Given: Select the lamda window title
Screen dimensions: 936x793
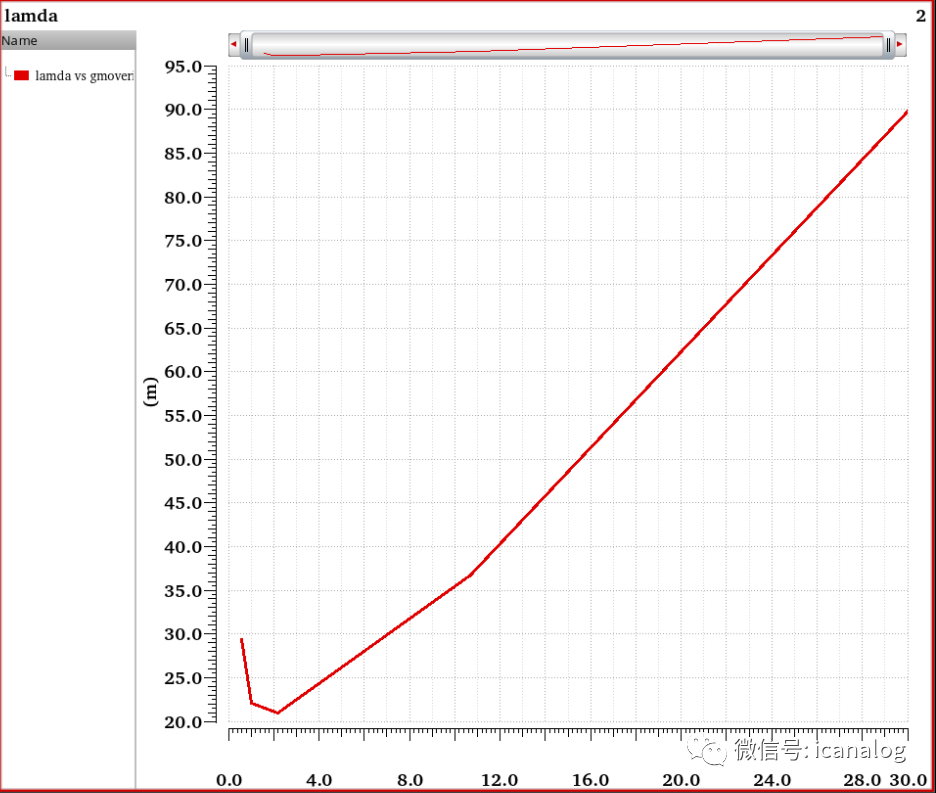Looking at the screenshot, I should click(x=31, y=16).
